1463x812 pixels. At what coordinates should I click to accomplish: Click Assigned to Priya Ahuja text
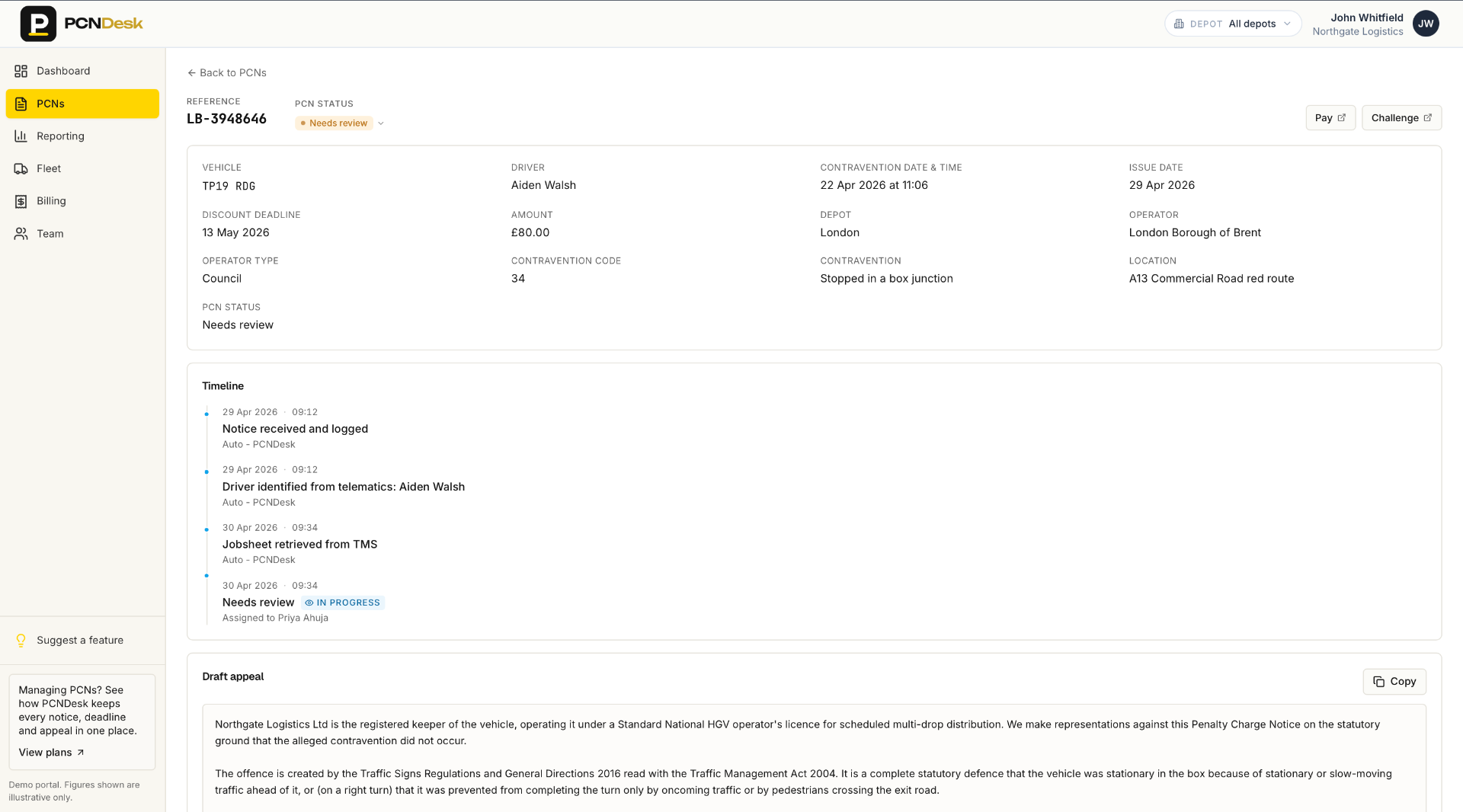(275, 618)
